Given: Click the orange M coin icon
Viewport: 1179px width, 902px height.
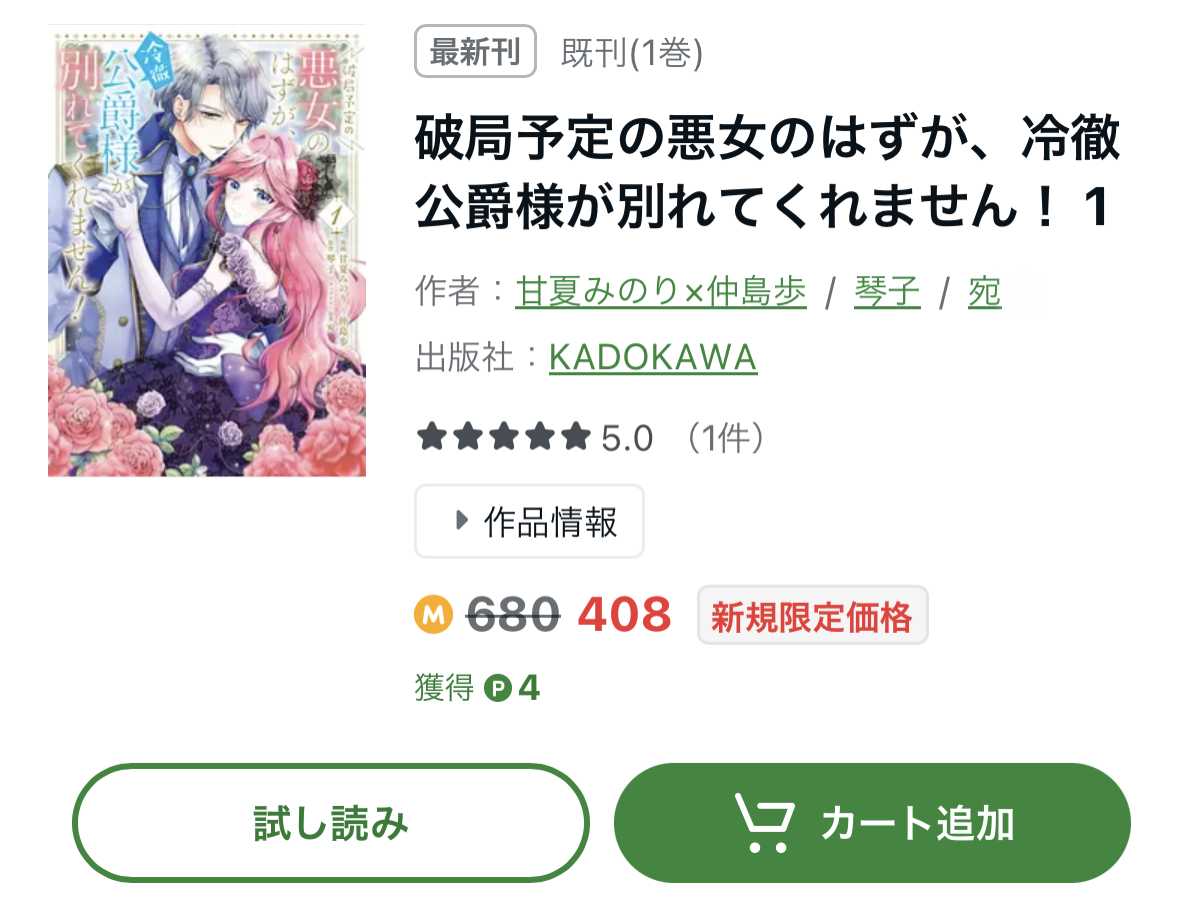Looking at the screenshot, I should pyautogui.click(x=434, y=615).
